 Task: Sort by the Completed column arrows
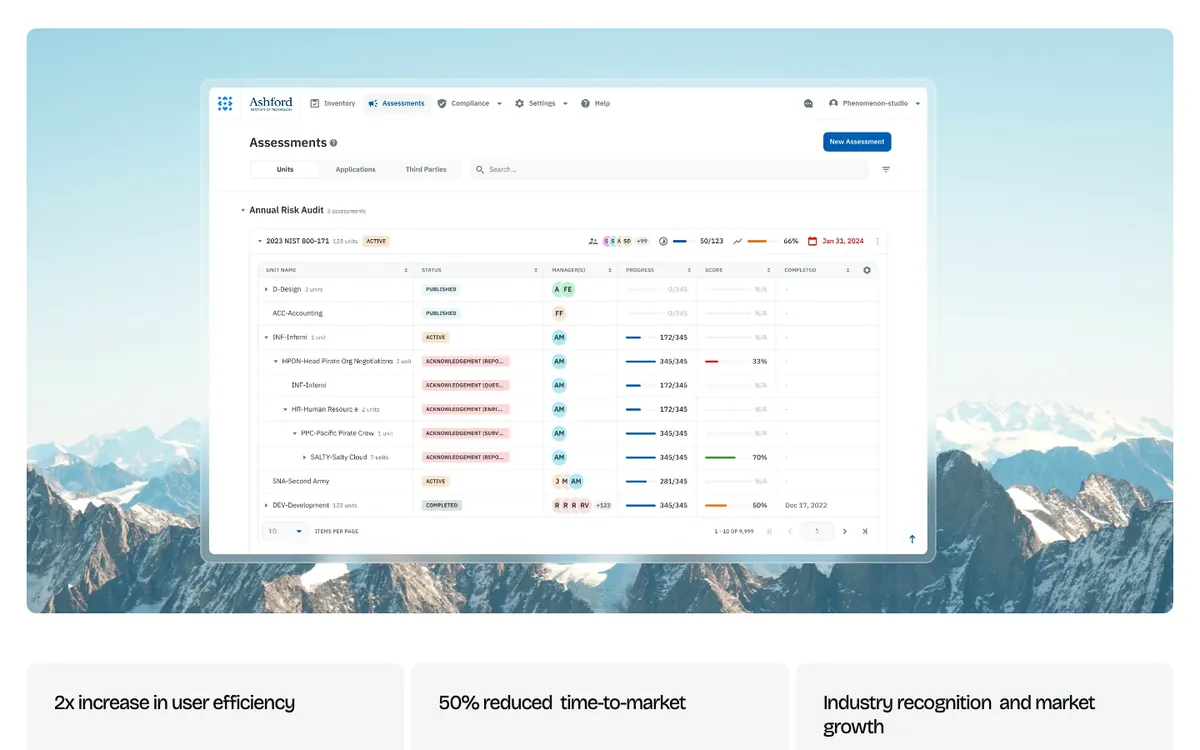coord(848,270)
